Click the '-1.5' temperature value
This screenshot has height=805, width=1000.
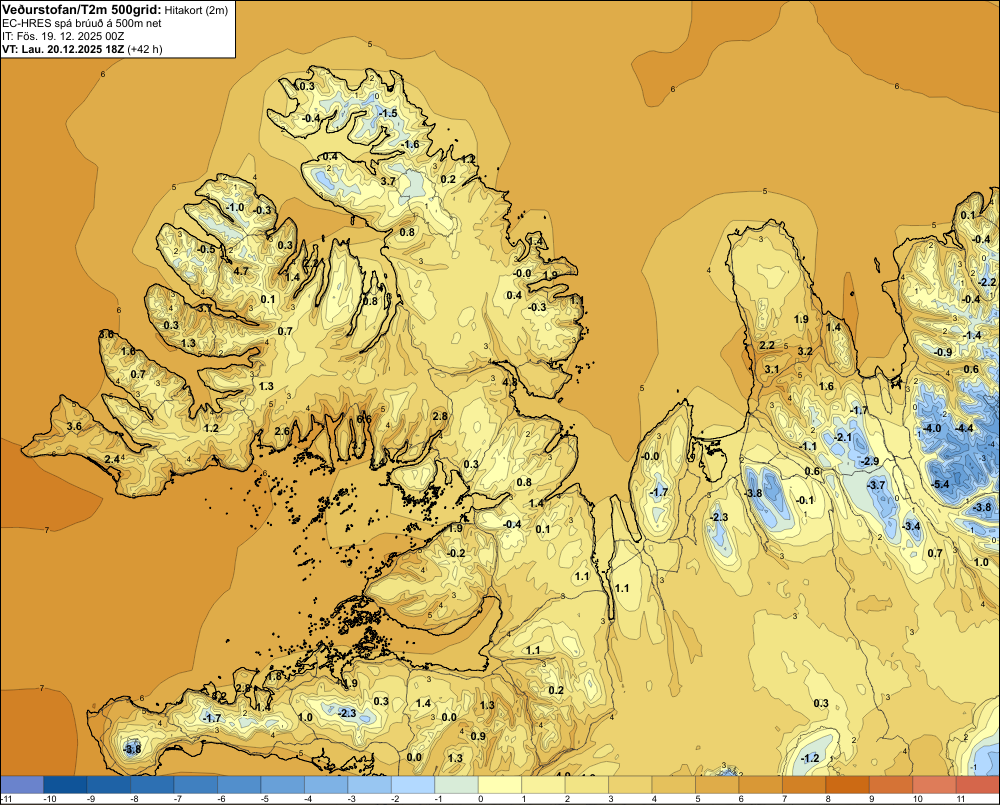tap(388, 113)
